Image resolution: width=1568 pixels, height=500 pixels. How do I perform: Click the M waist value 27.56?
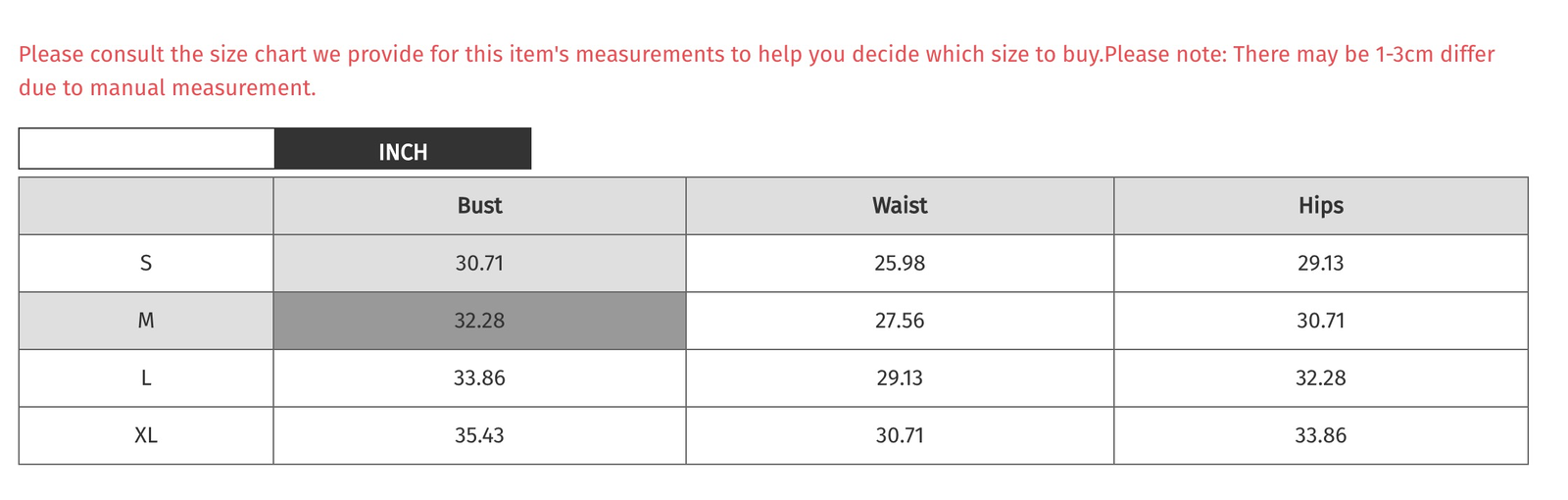900,321
